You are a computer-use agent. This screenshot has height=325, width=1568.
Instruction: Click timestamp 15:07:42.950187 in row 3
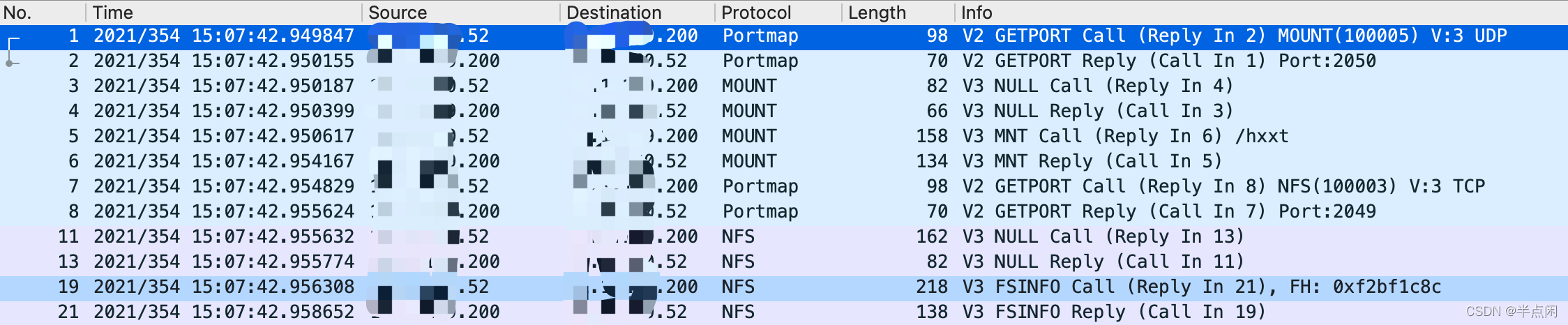pos(273,86)
